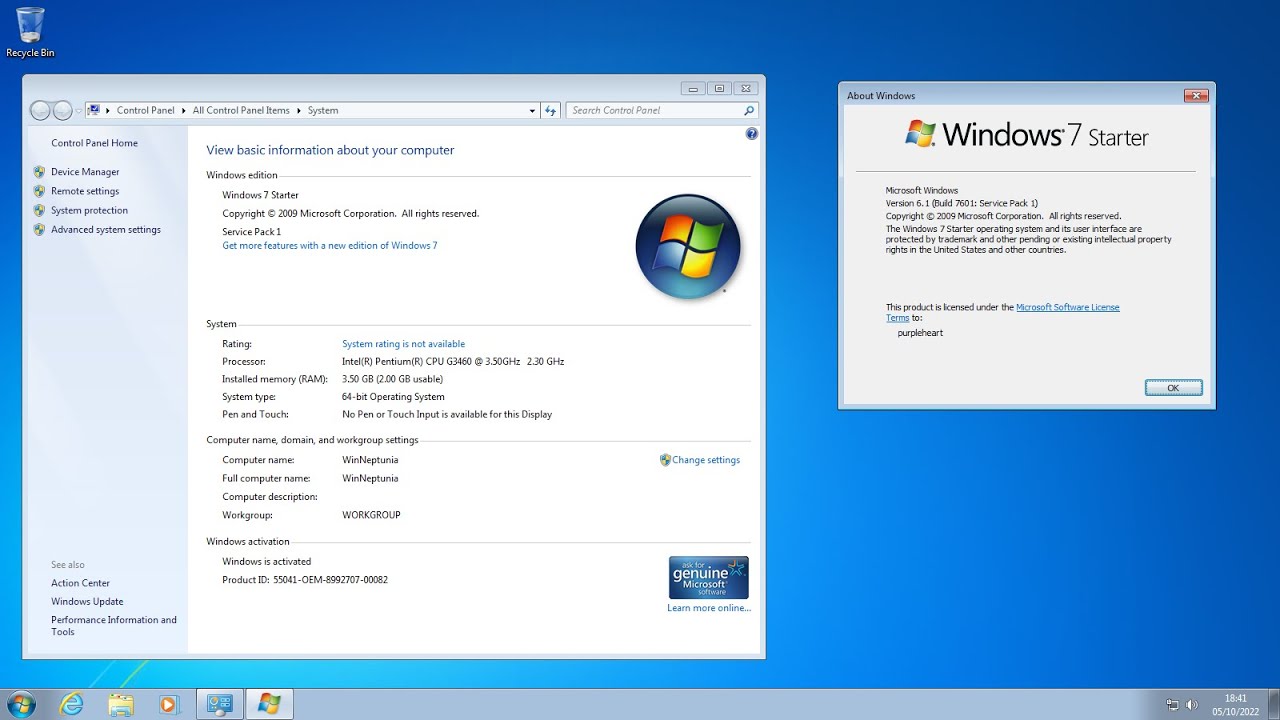Open the Start menu orb

pos(20,704)
